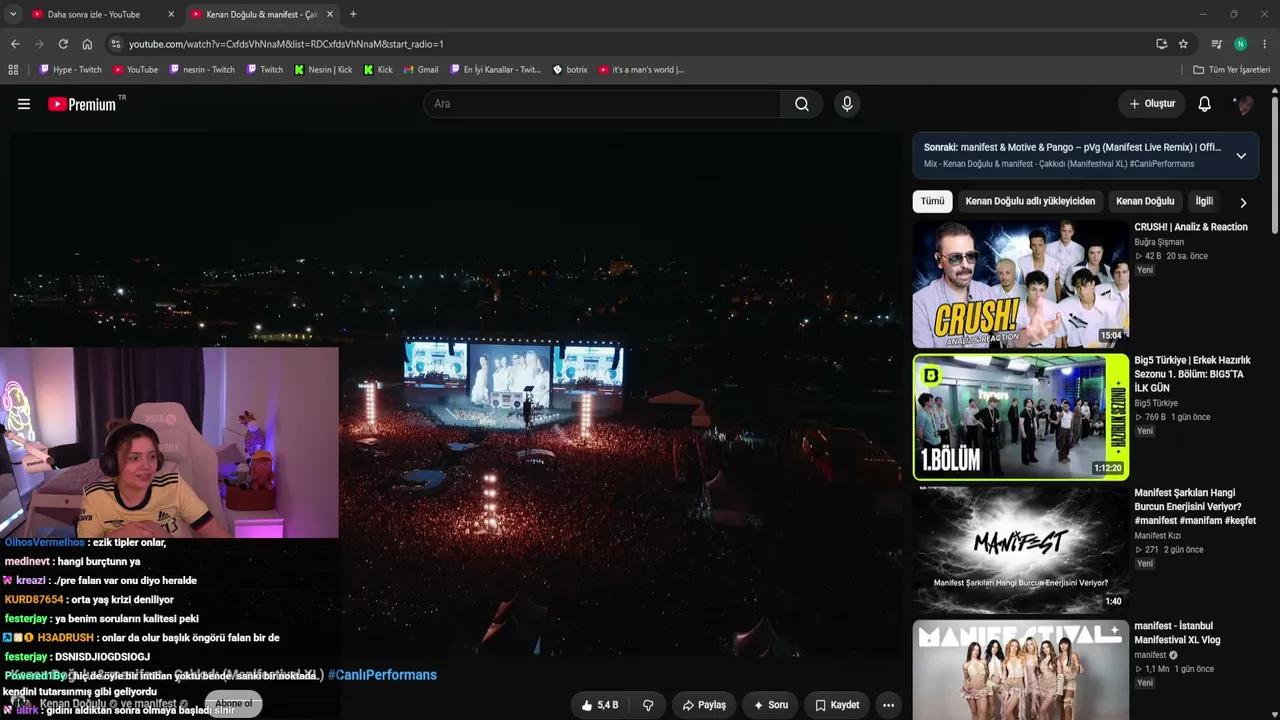
Task: Open the #CanlıPerformans hashtag link
Action: 382,675
